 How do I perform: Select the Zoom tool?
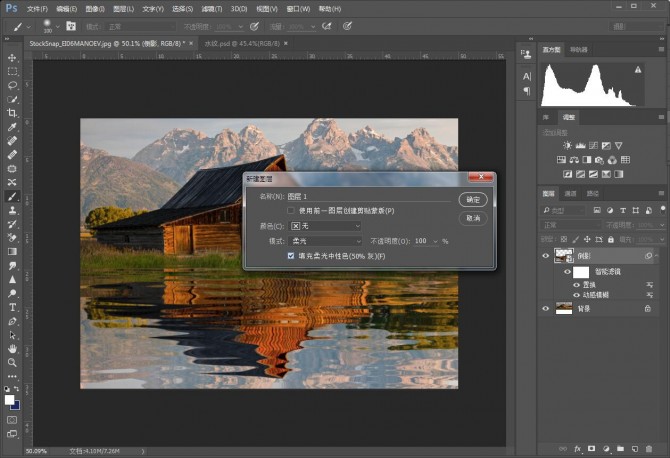pos(12,362)
